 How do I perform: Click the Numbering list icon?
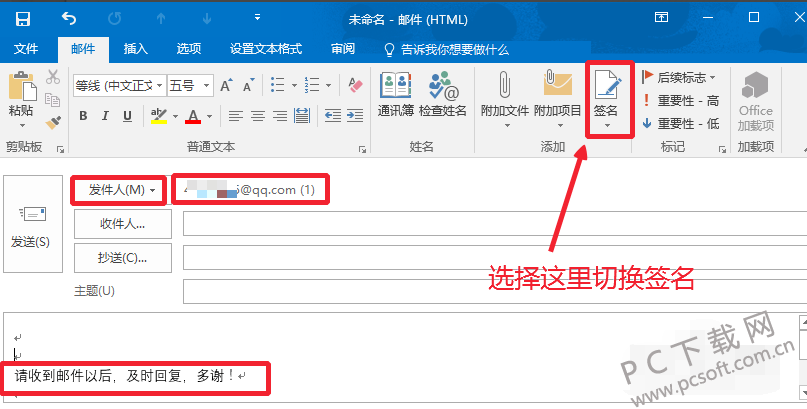pos(311,85)
